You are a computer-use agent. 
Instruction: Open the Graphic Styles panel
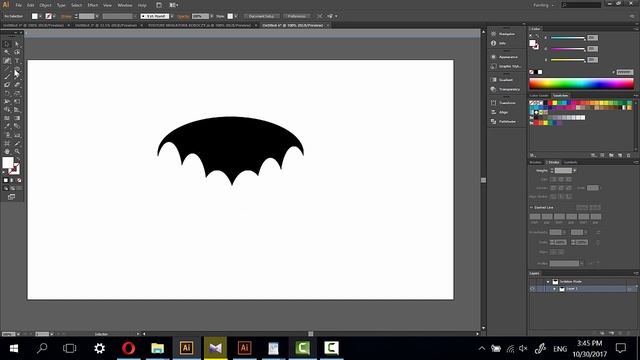pyautogui.click(x=506, y=66)
